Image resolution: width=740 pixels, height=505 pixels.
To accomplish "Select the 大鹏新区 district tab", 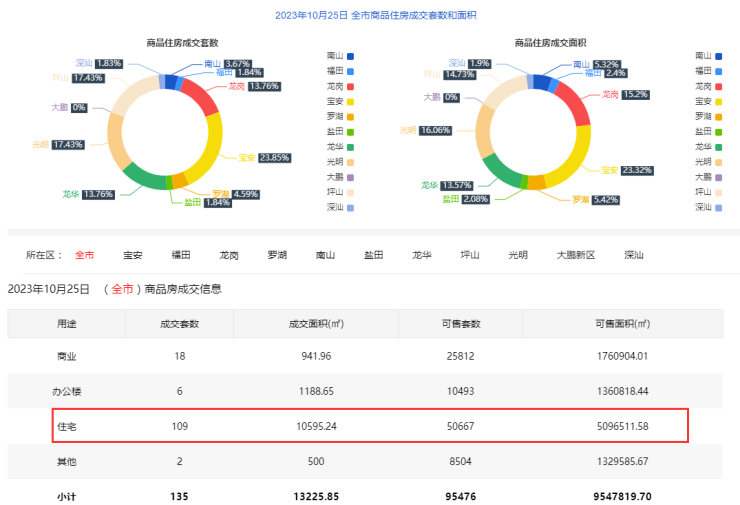I will click(x=576, y=255).
